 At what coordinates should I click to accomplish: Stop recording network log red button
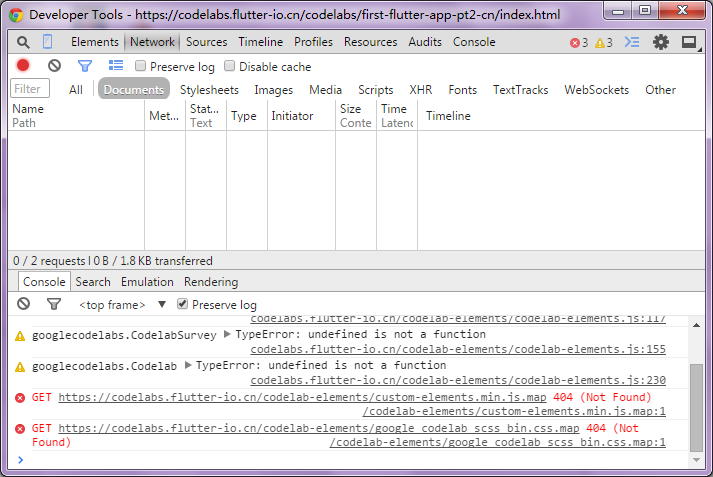[23, 65]
